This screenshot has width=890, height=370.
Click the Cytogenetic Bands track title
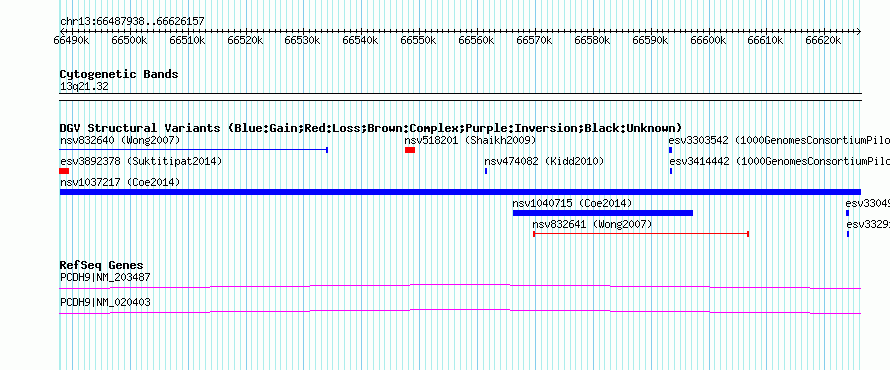(x=119, y=74)
